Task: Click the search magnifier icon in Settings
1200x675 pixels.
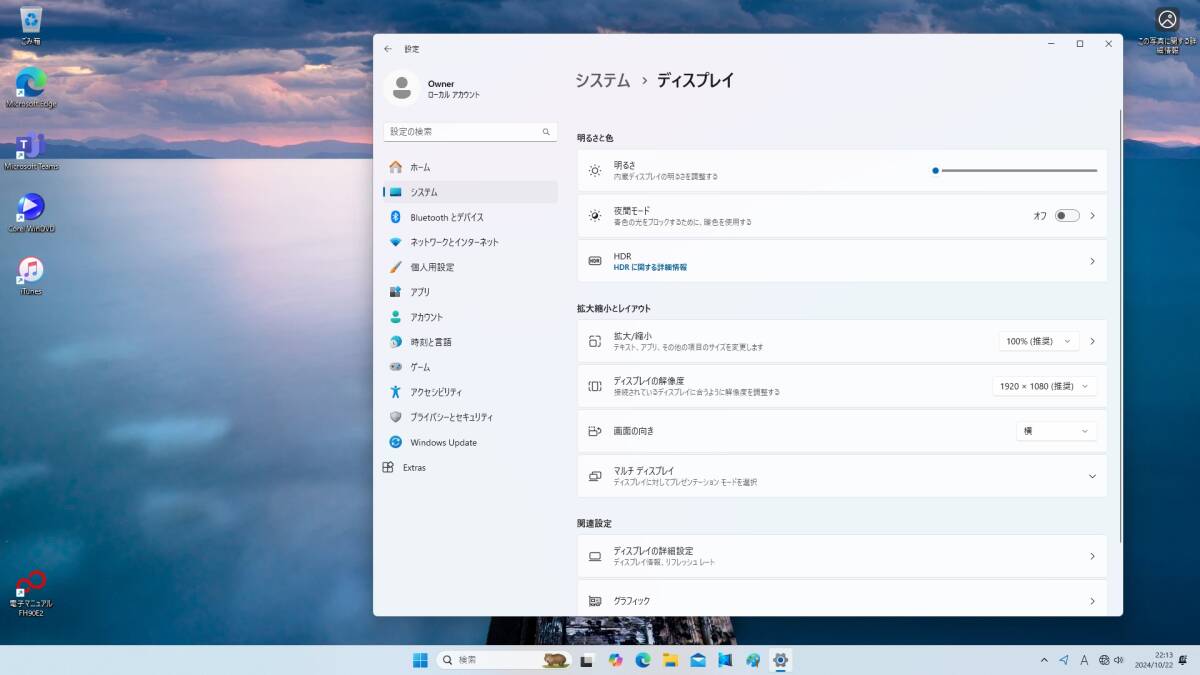Action: pos(546,132)
